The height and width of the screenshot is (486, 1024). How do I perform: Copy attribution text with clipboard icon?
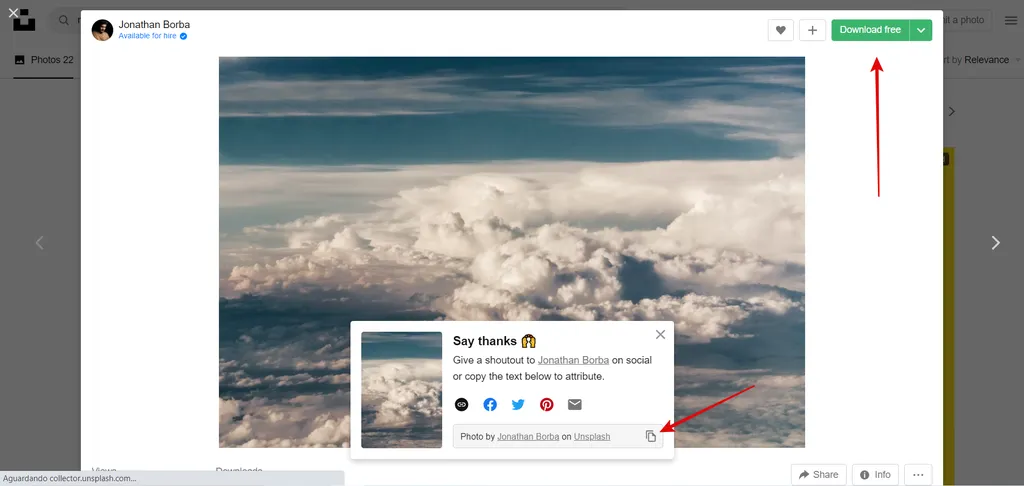(x=650, y=436)
